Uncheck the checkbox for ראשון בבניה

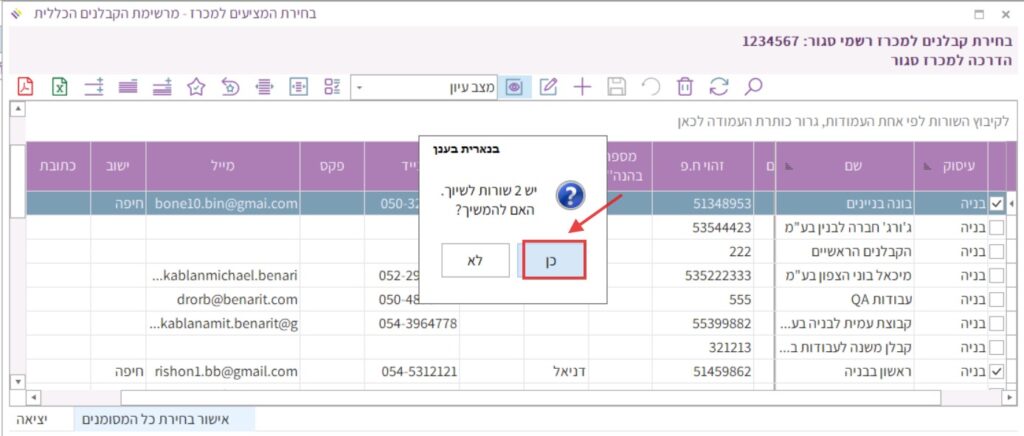[996, 371]
